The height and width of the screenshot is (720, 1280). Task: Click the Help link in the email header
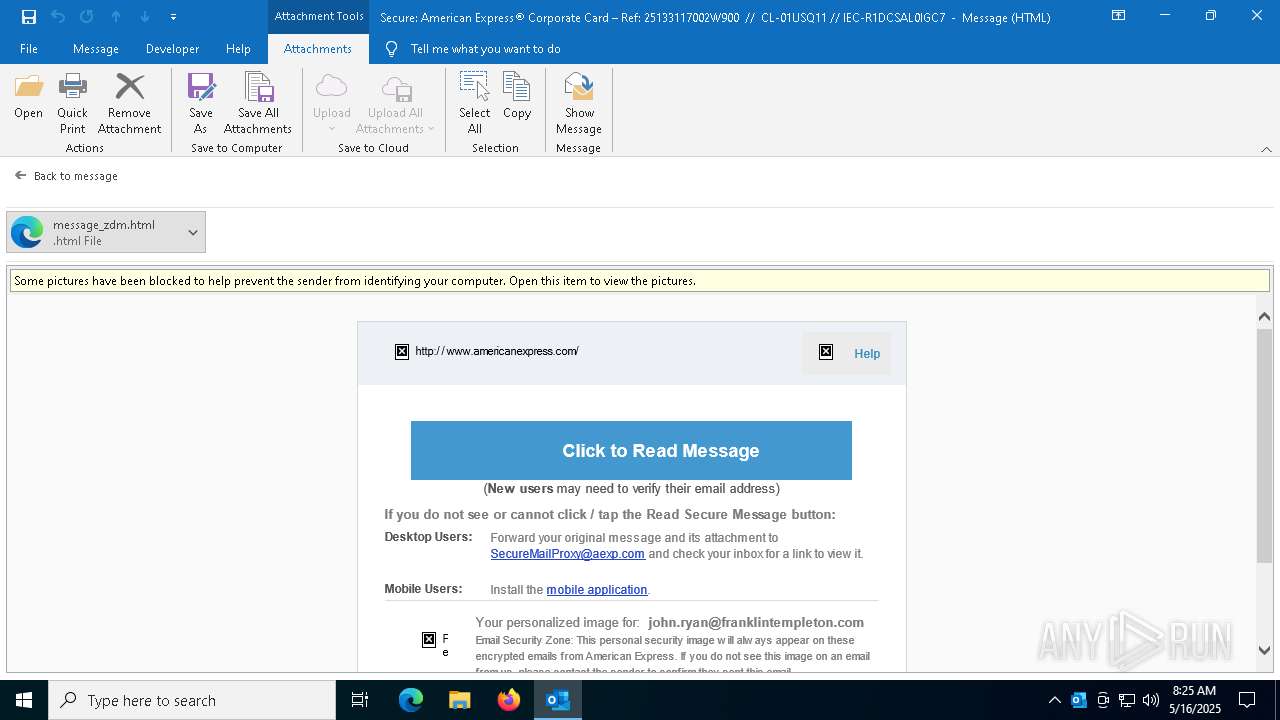(867, 354)
